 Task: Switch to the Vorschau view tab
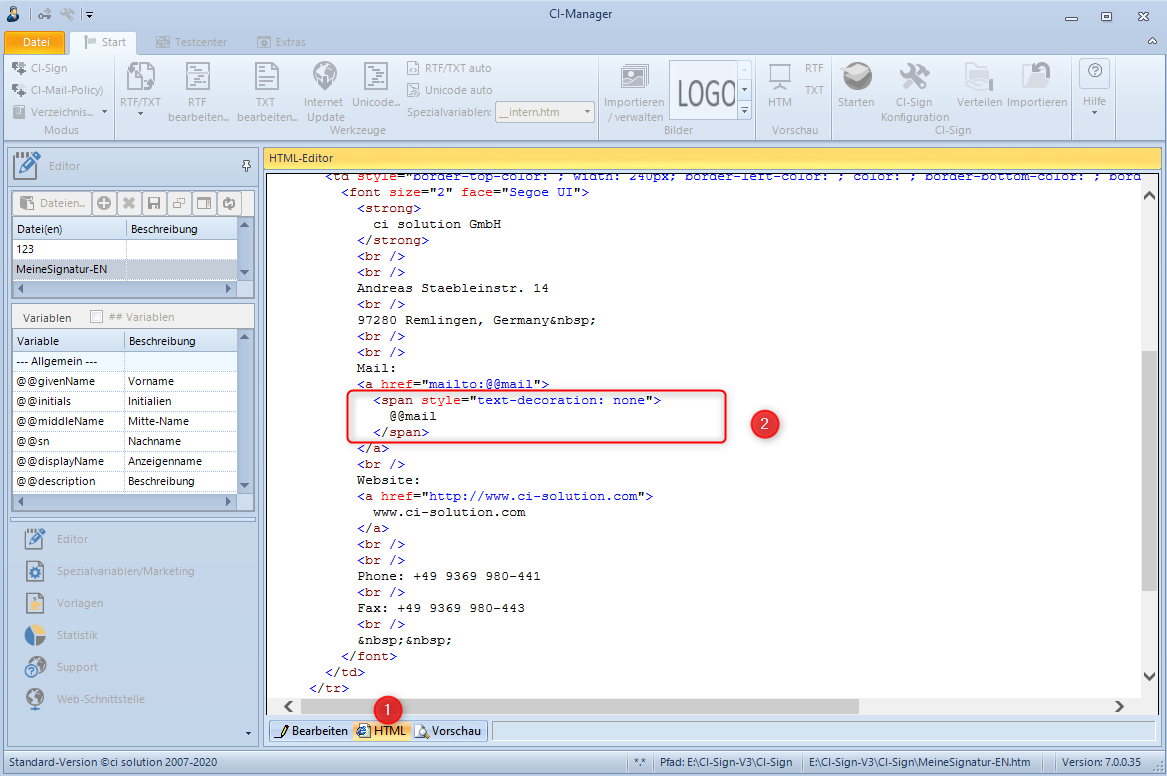coord(449,731)
